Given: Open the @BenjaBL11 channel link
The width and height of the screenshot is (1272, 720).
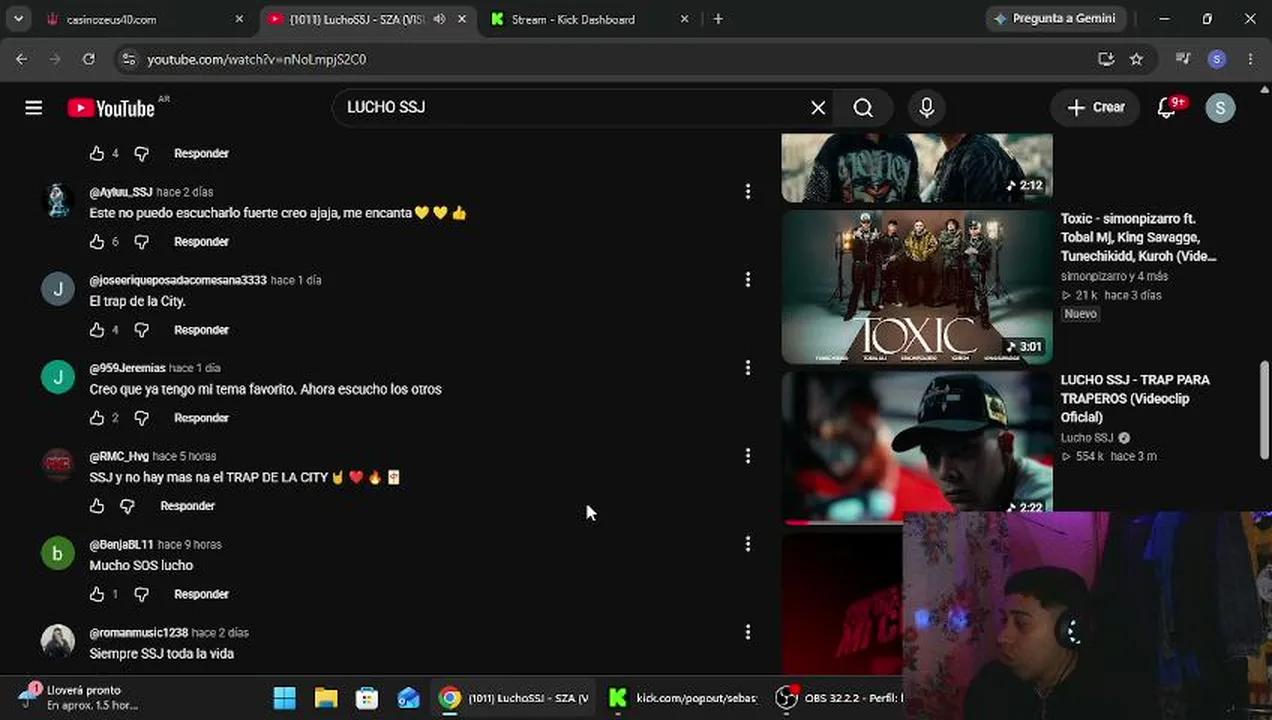Looking at the screenshot, I should tap(121, 545).
